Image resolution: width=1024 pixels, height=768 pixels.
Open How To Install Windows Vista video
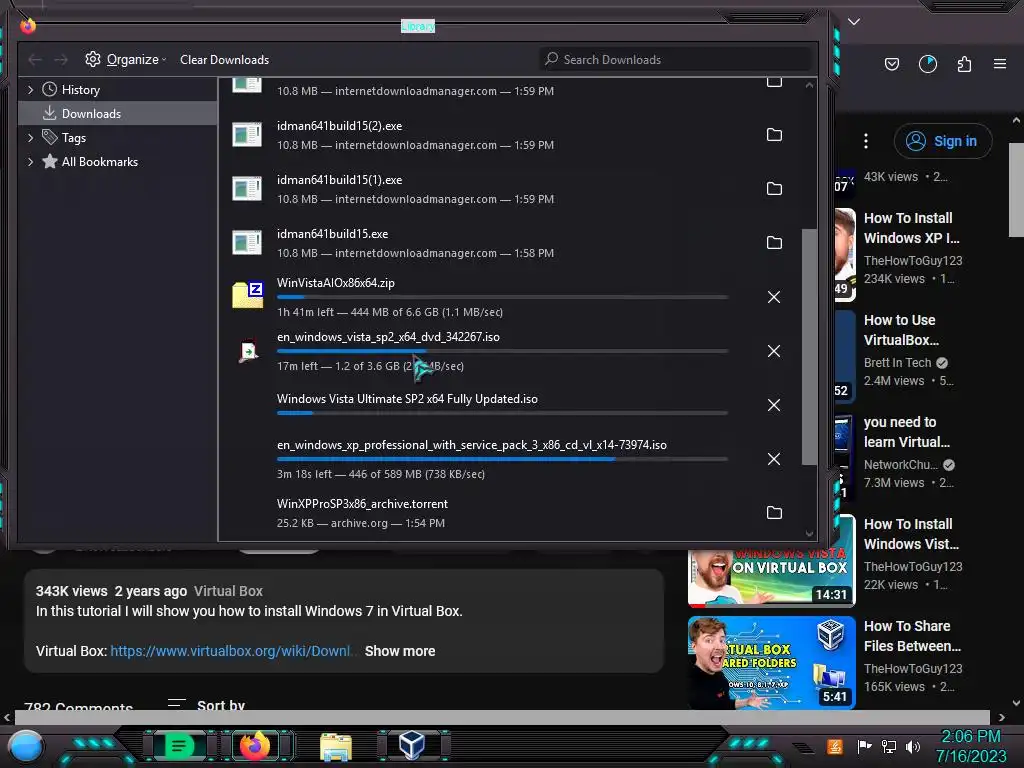click(x=911, y=534)
